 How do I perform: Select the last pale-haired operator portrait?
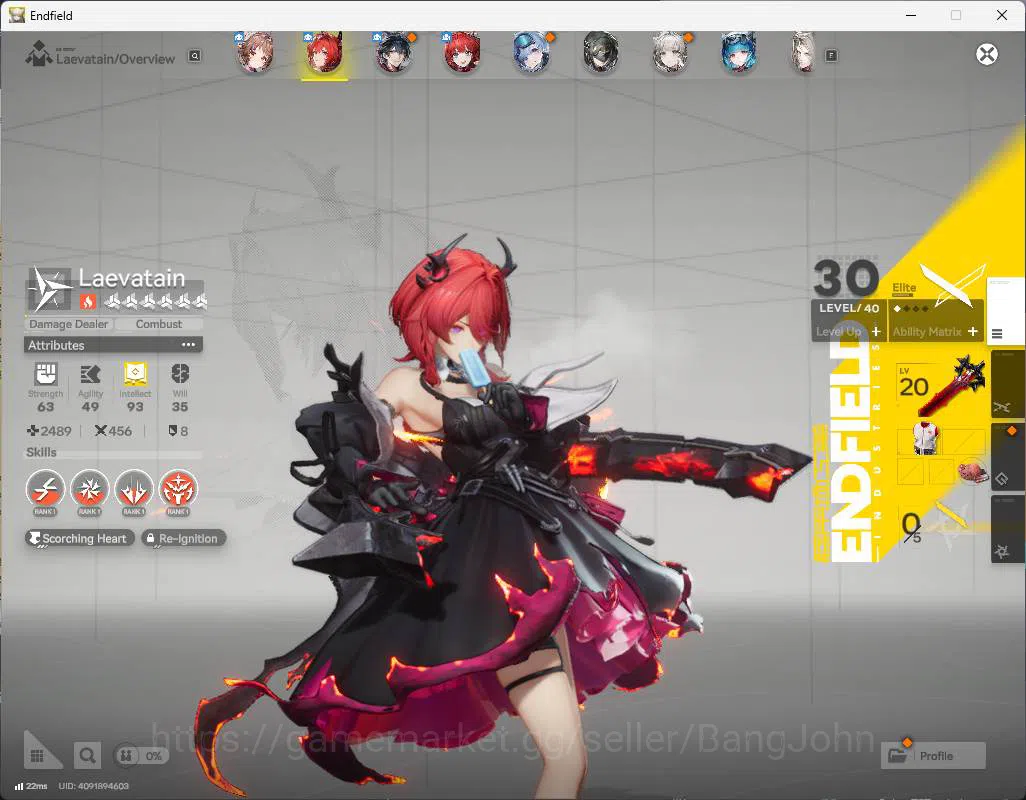(x=804, y=52)
